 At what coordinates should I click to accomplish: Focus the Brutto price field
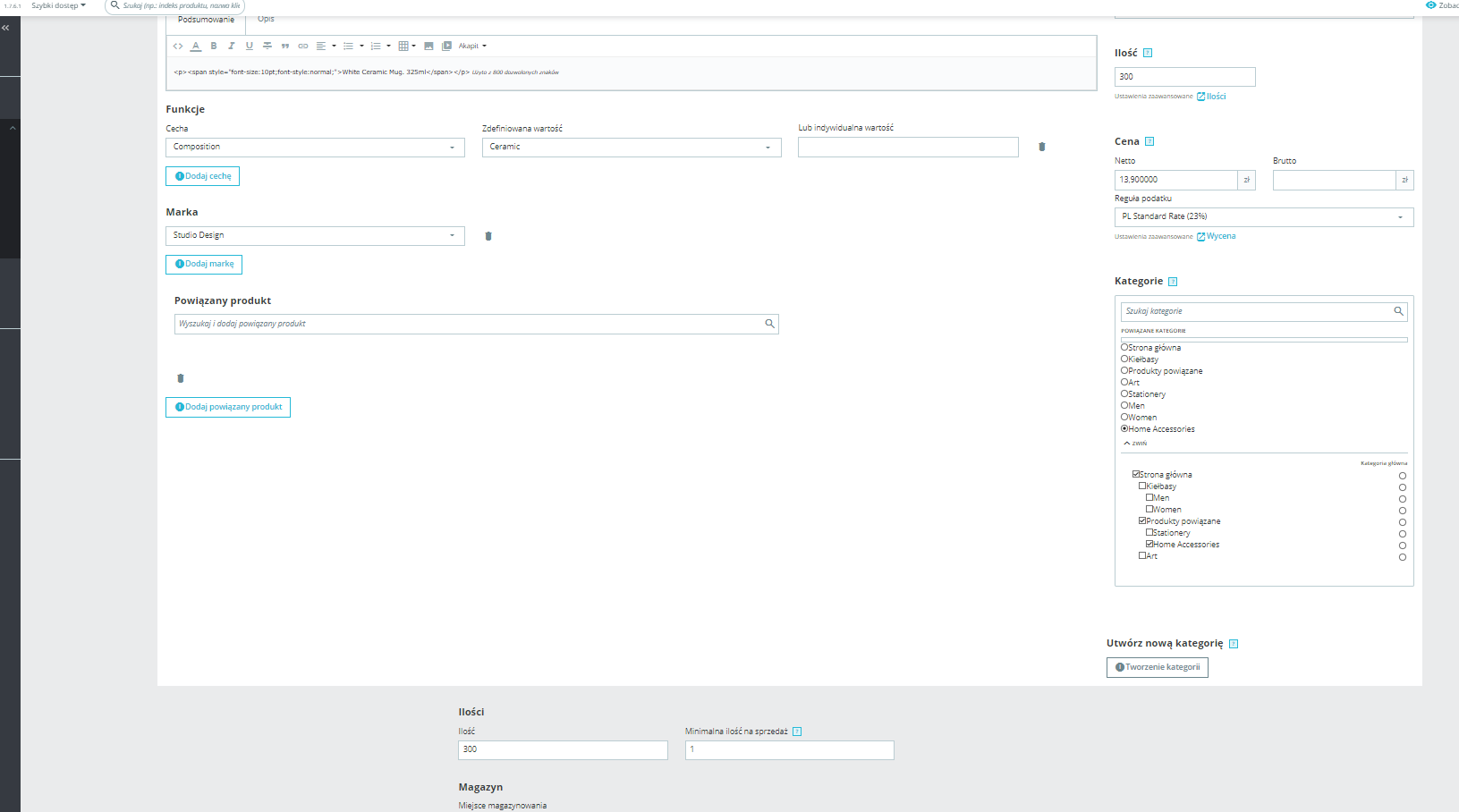[x=1334, y=181]
